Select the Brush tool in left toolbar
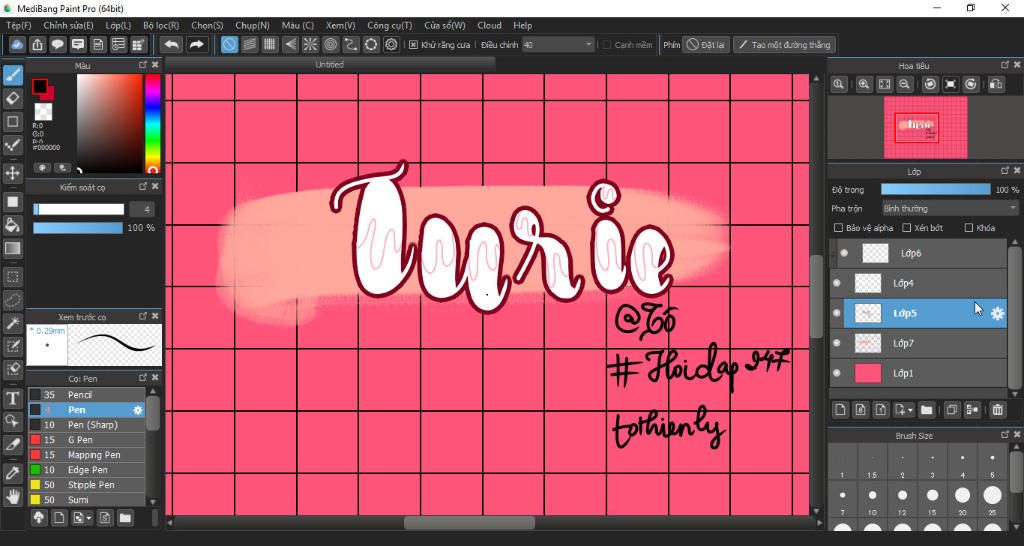Screen dimensions: 1024x546 pyautogui.click(x=12, y=76)
